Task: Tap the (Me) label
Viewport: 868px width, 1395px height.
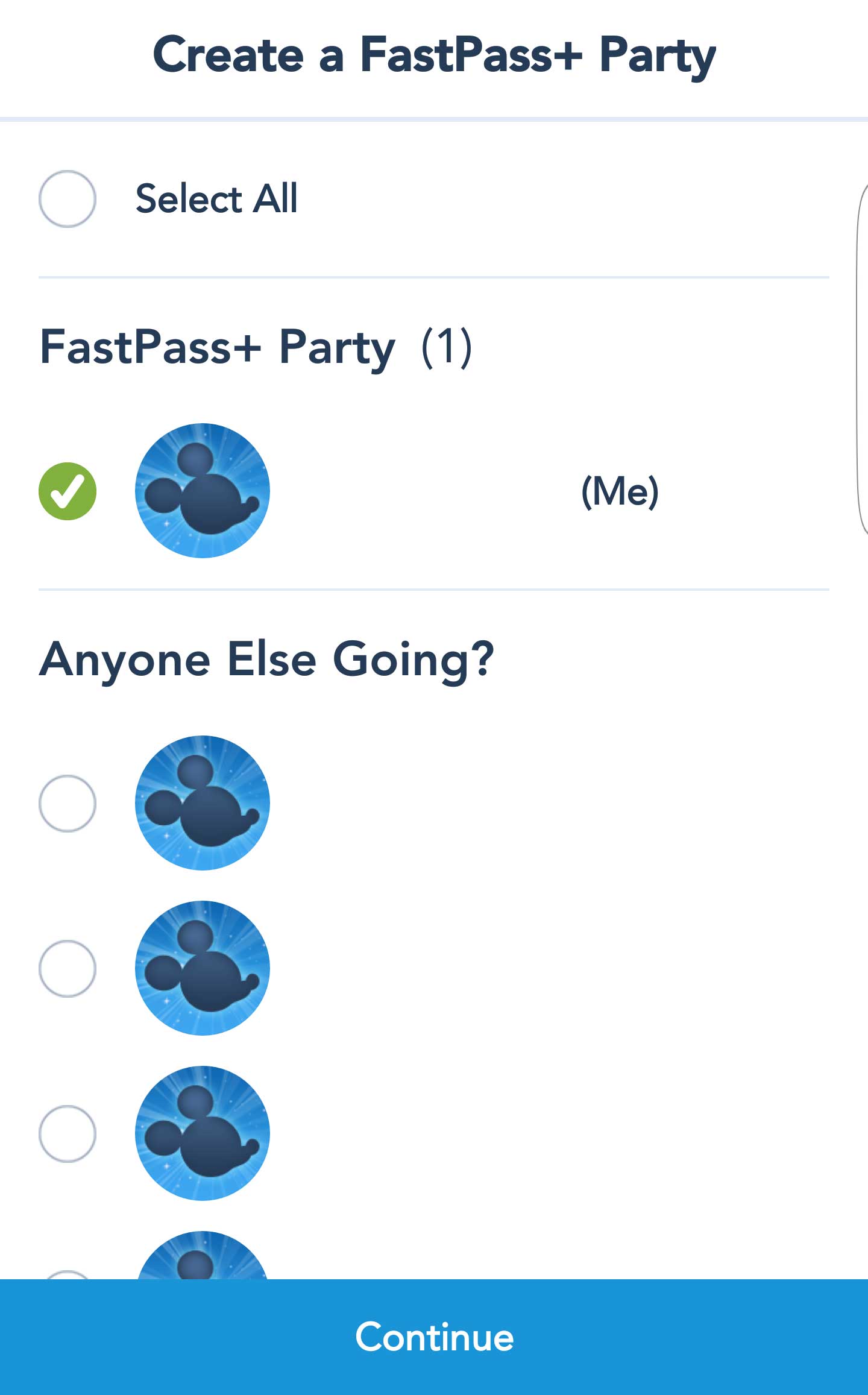Action: click(620, 491)
